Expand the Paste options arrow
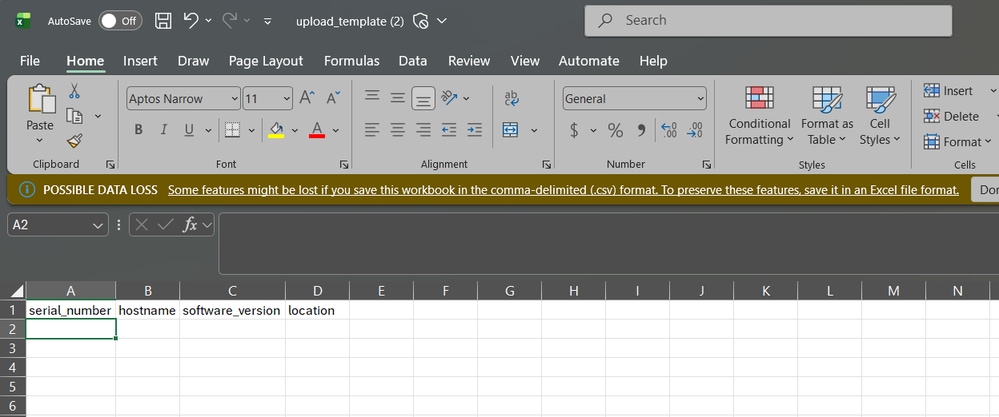 (x=40, y=141)
